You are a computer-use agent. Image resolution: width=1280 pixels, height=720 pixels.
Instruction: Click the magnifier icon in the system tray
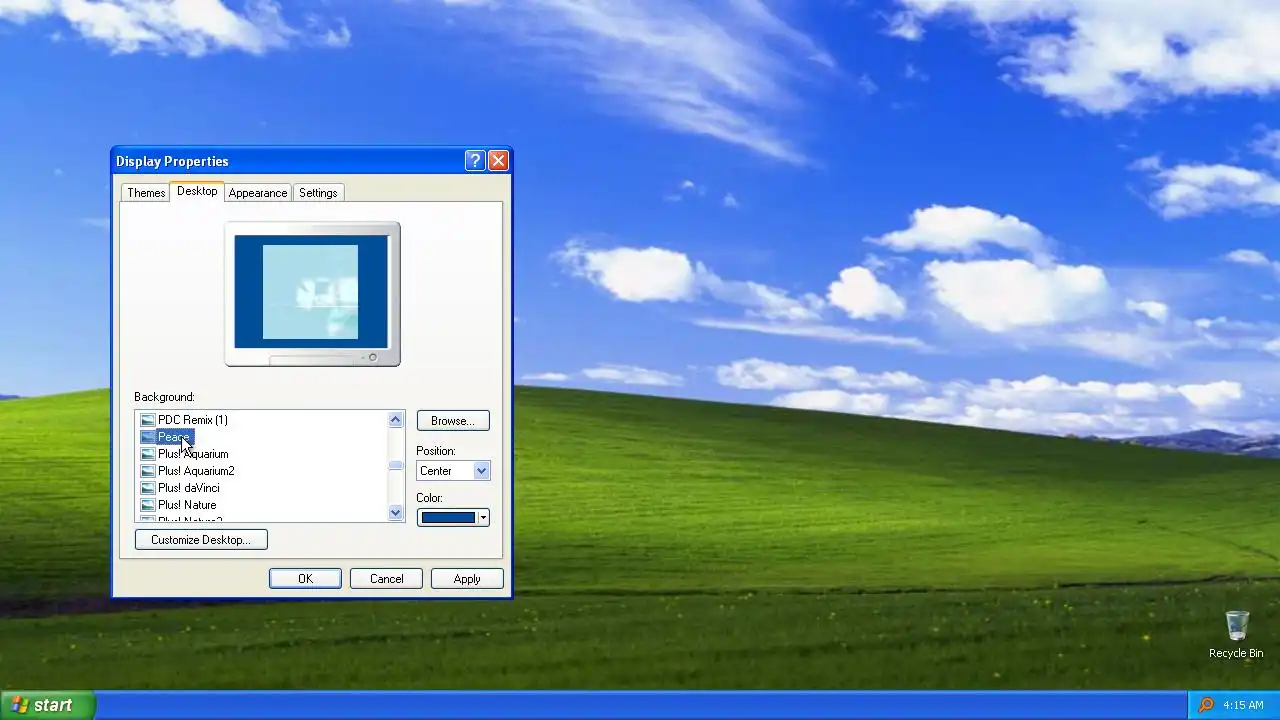pyautogui.click(x=1206, y=705)
